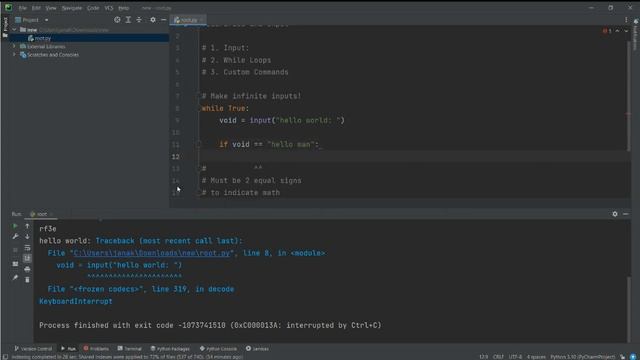
Task: Hide the Project tool window
Action: 163,20
